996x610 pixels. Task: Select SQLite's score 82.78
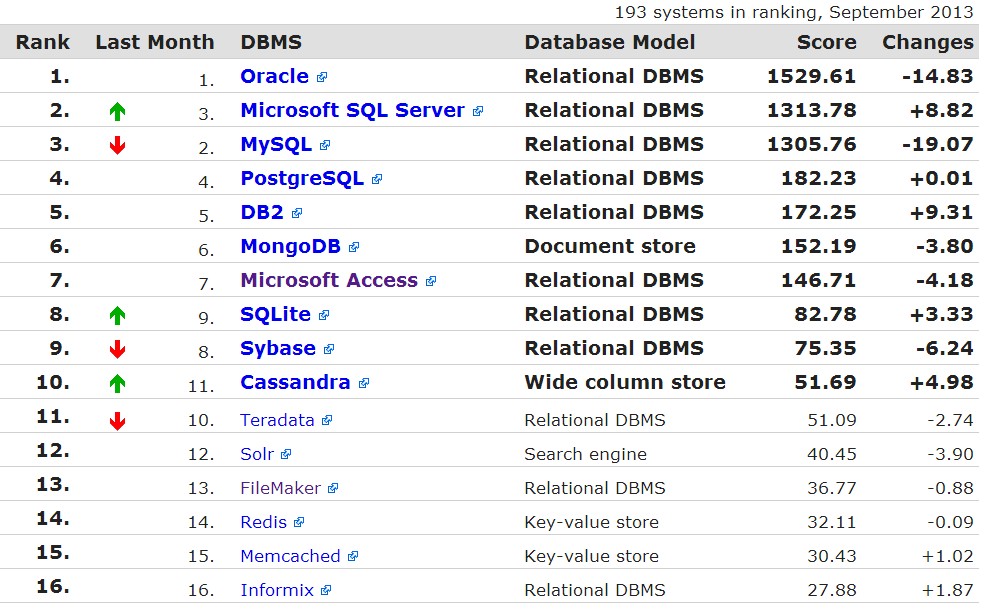(825, 315)
